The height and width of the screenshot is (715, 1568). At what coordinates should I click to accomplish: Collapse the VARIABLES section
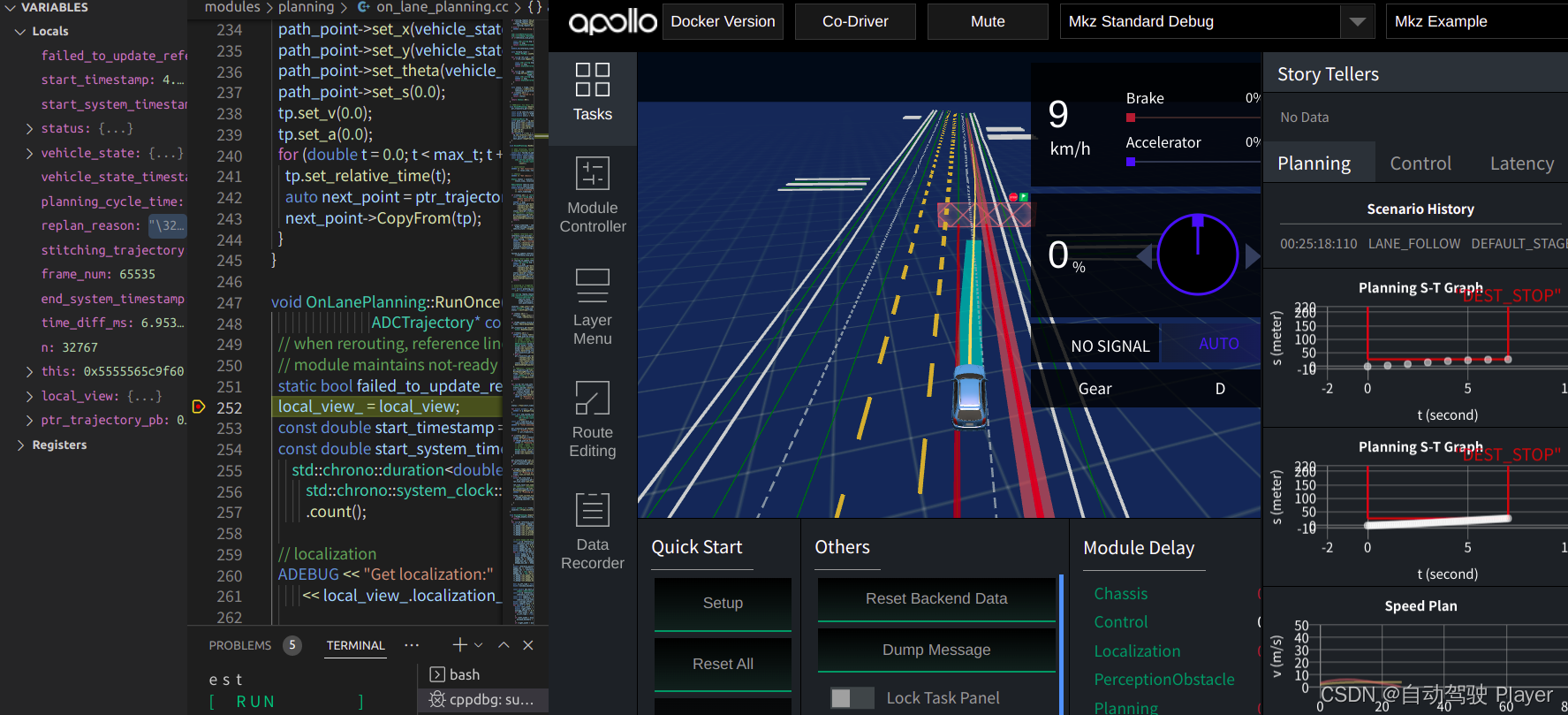click(x=11, y=7)
